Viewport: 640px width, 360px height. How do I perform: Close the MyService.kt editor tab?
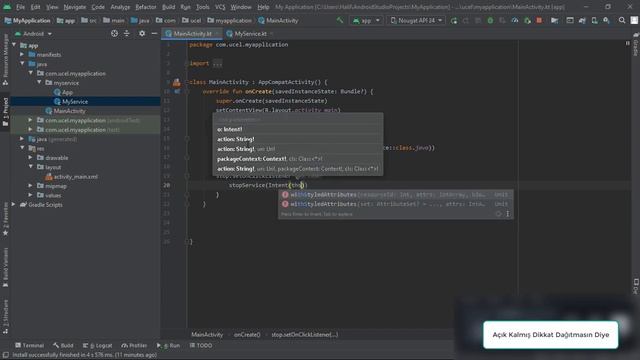[272, 33]
